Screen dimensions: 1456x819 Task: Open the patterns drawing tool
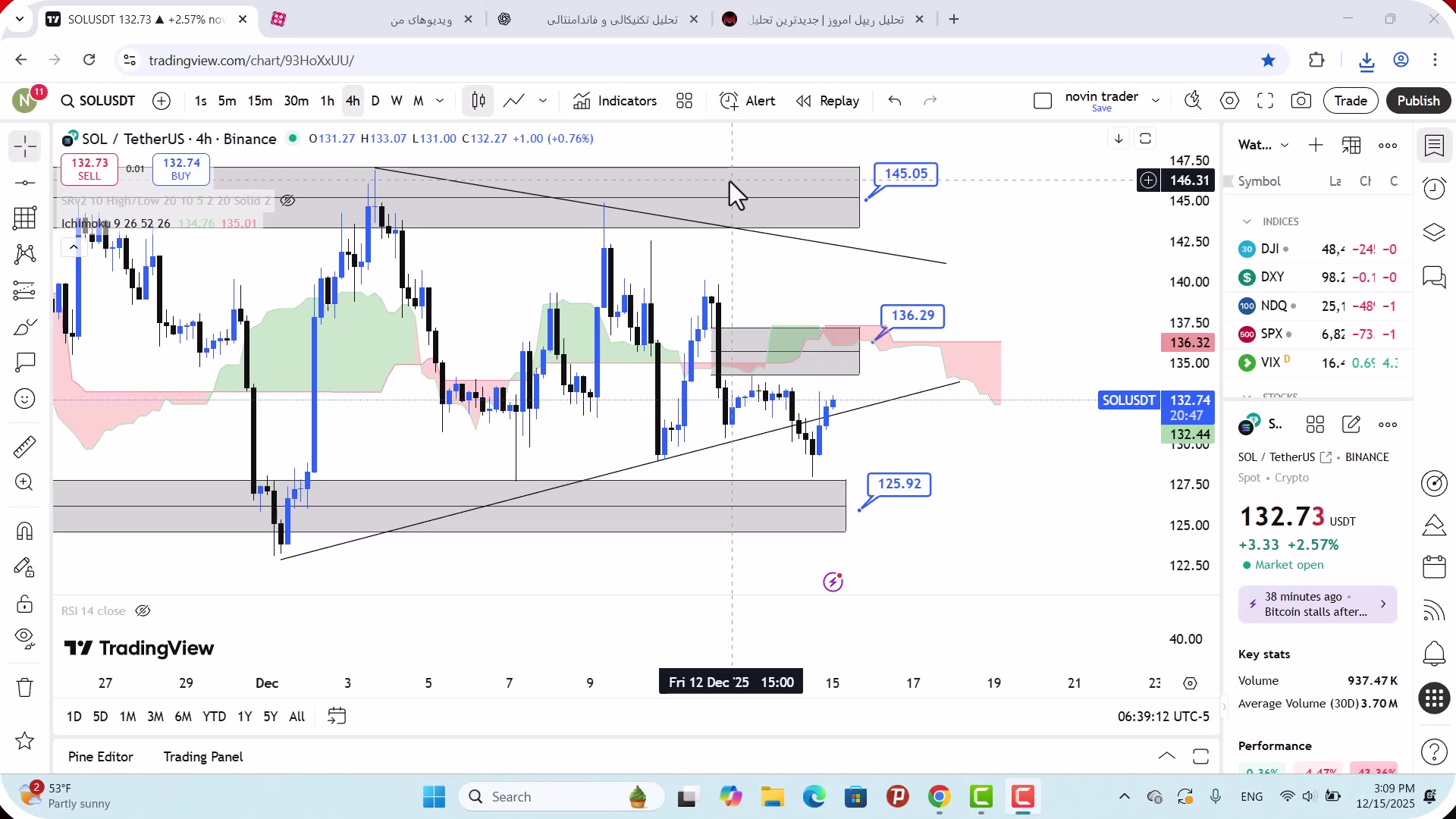(x=24, y=254)
